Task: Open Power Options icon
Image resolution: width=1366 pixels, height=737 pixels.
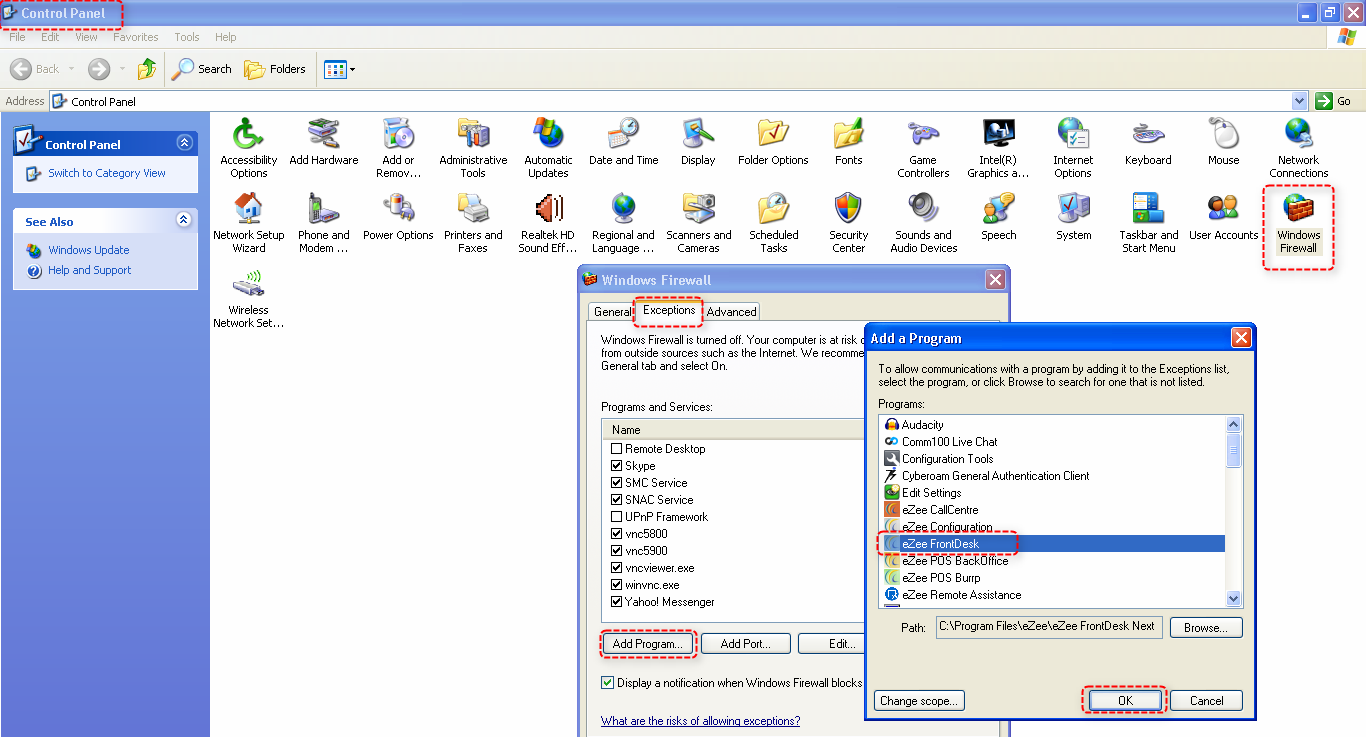Action: pos(398,209)
